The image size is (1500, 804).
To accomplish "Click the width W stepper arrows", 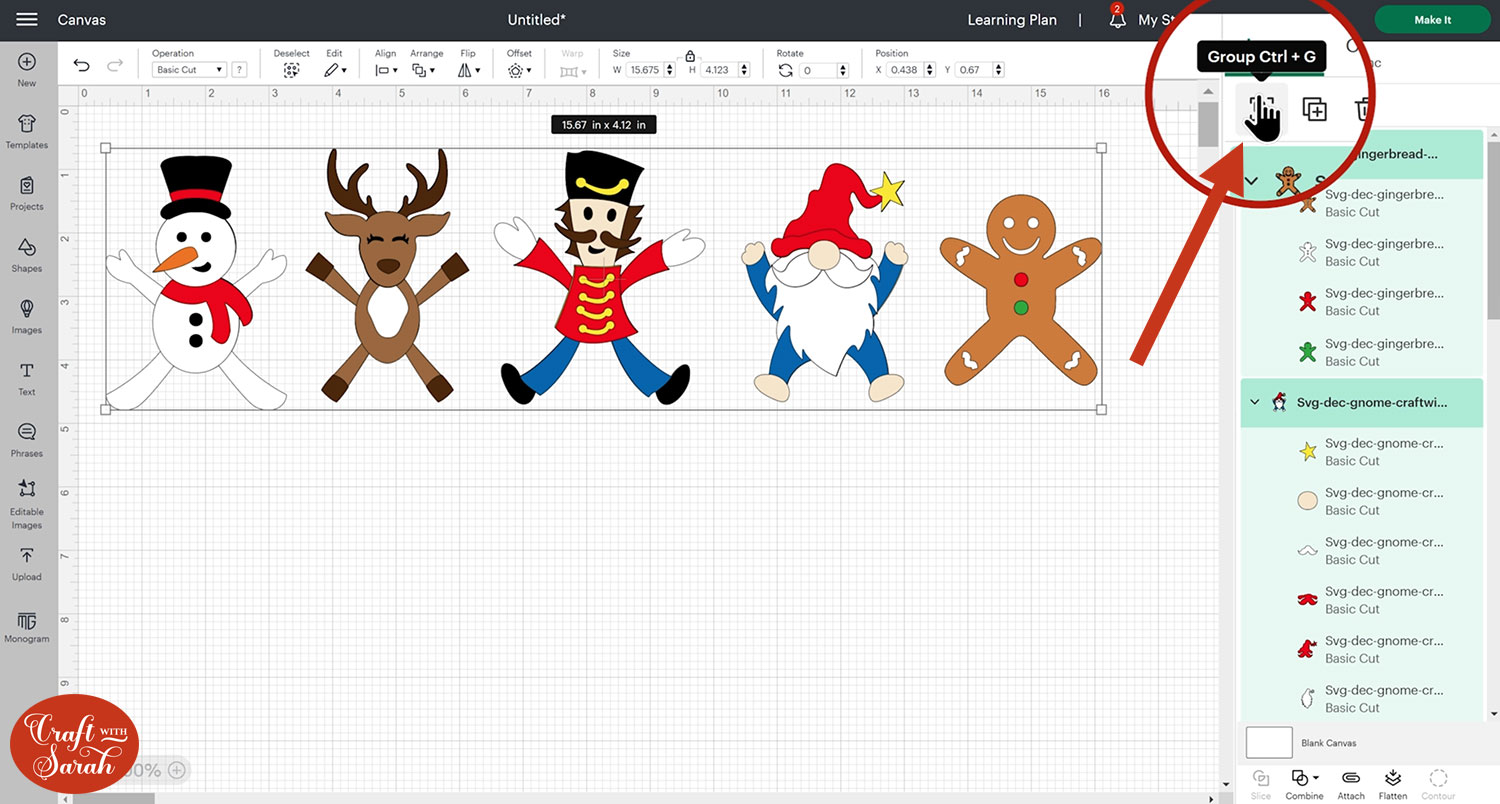I will pos(669,70).
